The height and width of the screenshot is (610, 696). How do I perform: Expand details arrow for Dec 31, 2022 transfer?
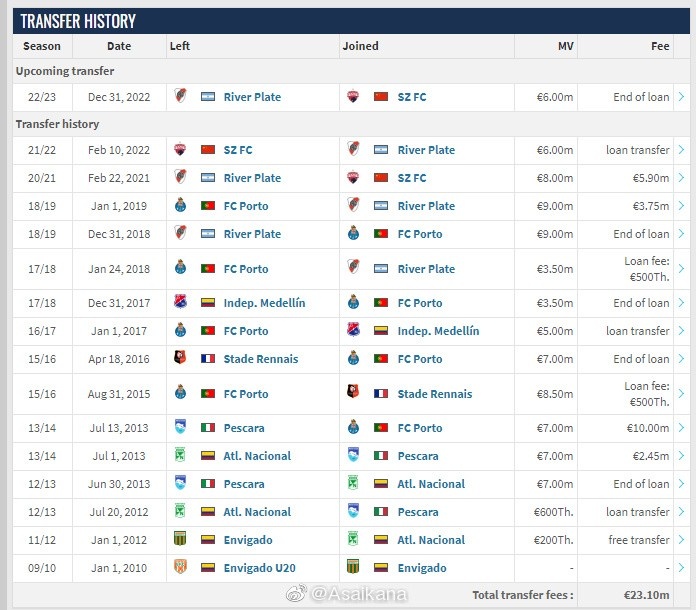[681, 96]
